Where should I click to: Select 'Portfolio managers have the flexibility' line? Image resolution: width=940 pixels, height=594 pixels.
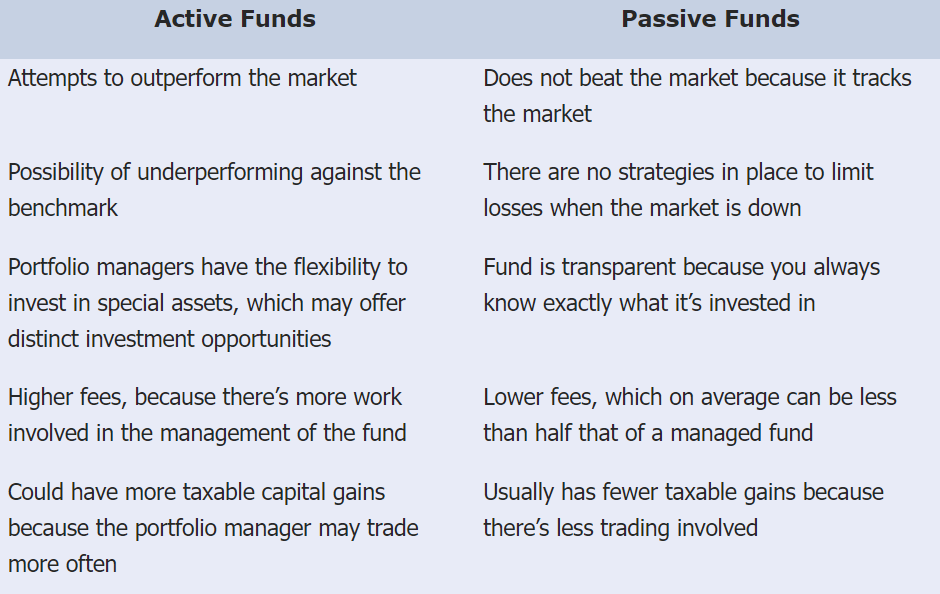click(x=208, y=267)
